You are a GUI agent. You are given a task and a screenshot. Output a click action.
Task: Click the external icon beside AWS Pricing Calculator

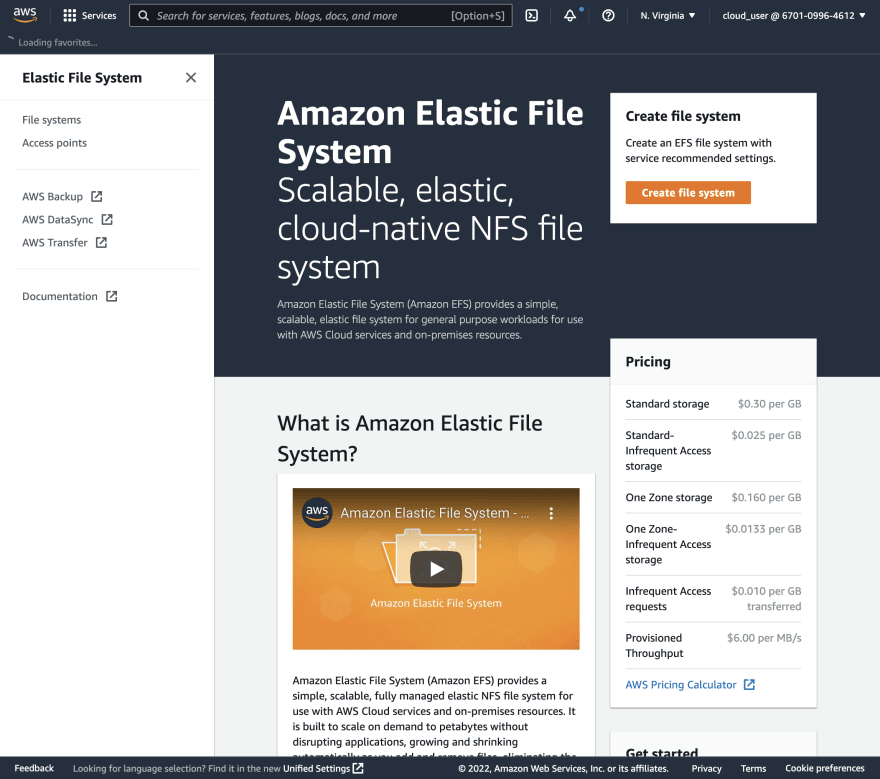pos(749,685)
